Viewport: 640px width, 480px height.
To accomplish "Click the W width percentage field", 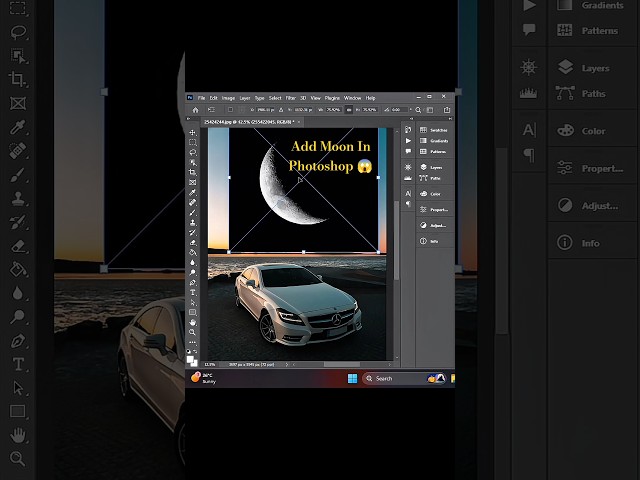I will pos(334,110).
